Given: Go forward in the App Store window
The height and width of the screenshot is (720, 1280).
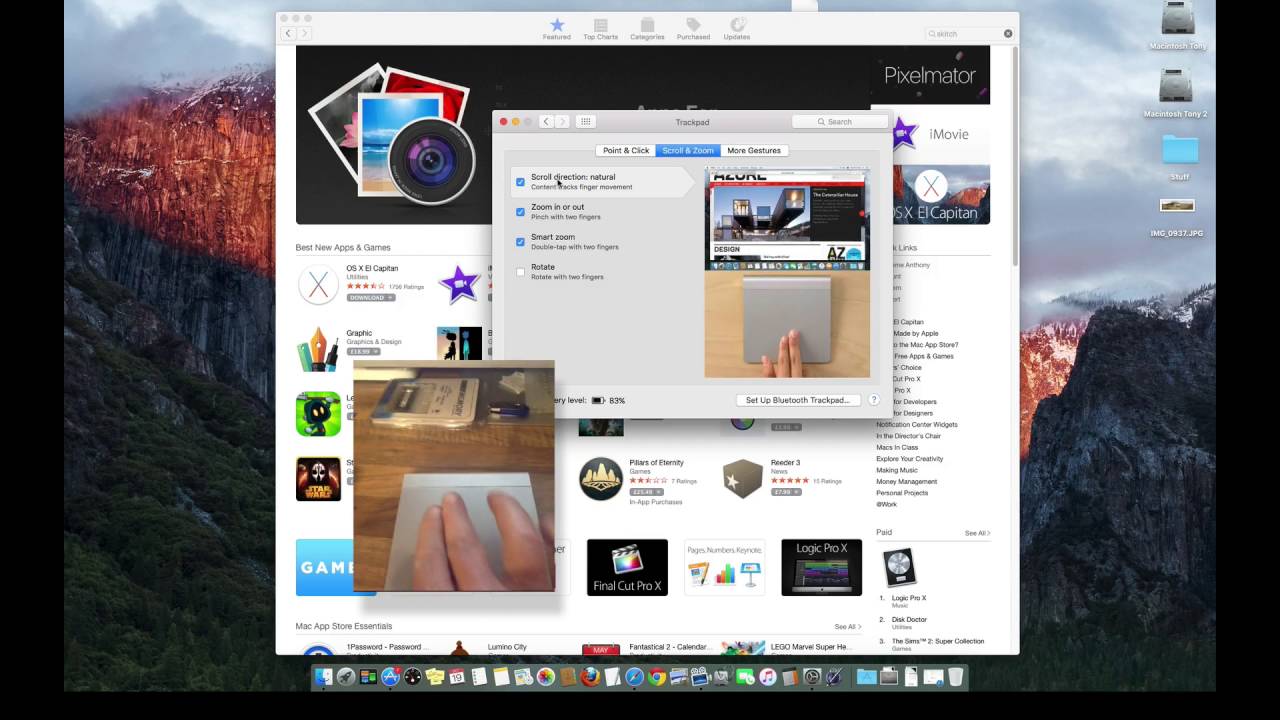Looking at the screenshot, I should [304, 33].
